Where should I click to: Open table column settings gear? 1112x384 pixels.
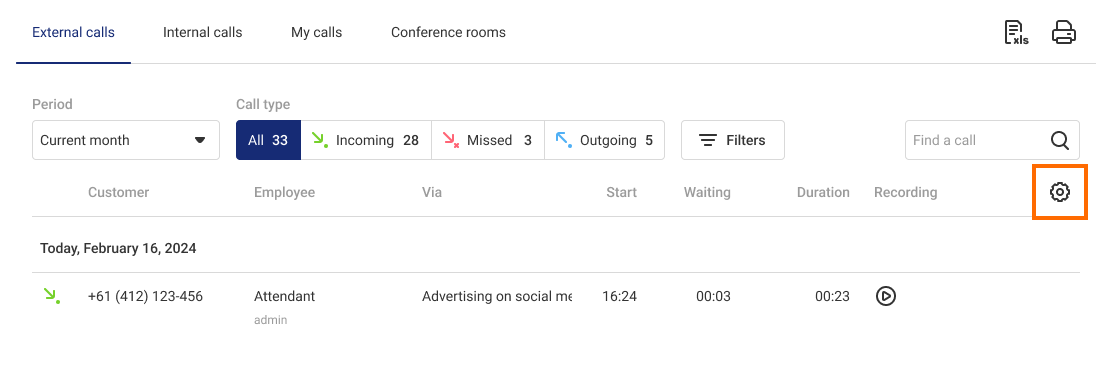pyautogui.click(x=1060, y=192)
